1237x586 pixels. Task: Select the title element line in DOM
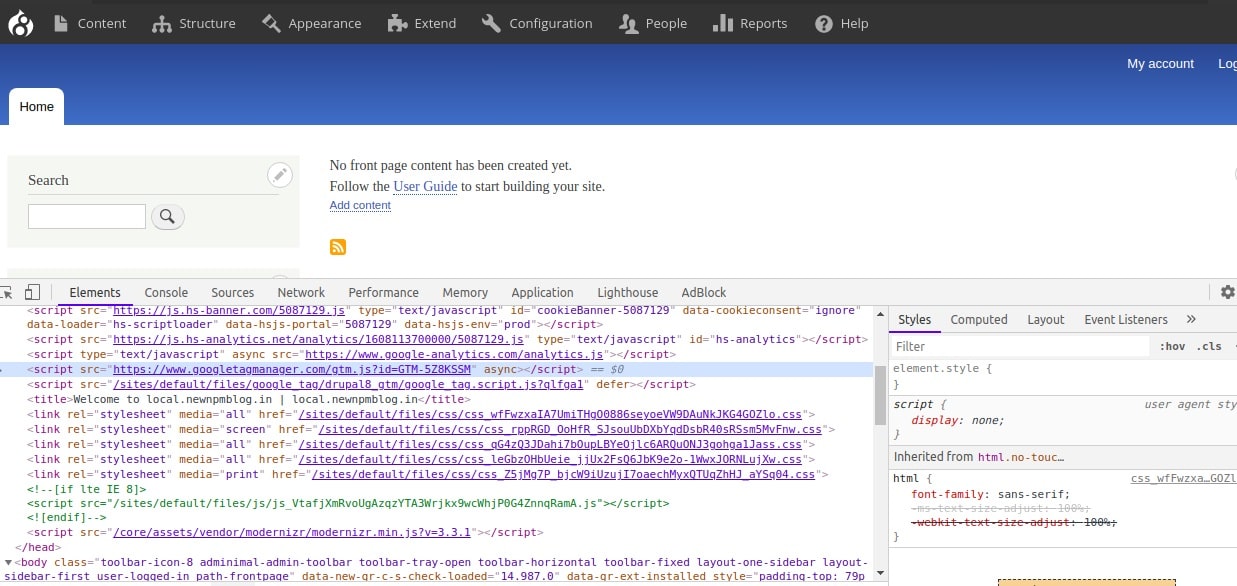[x=248, y=399]
